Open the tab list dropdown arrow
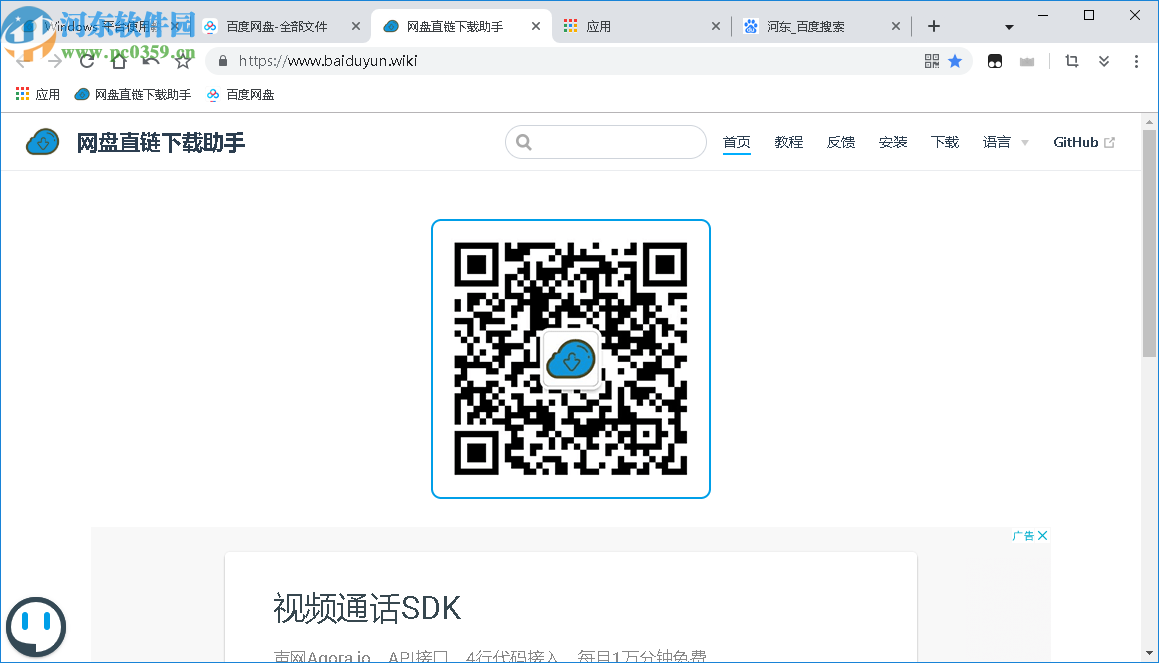This screenshot has width=1159, height=663. [x=1009, y=27]
